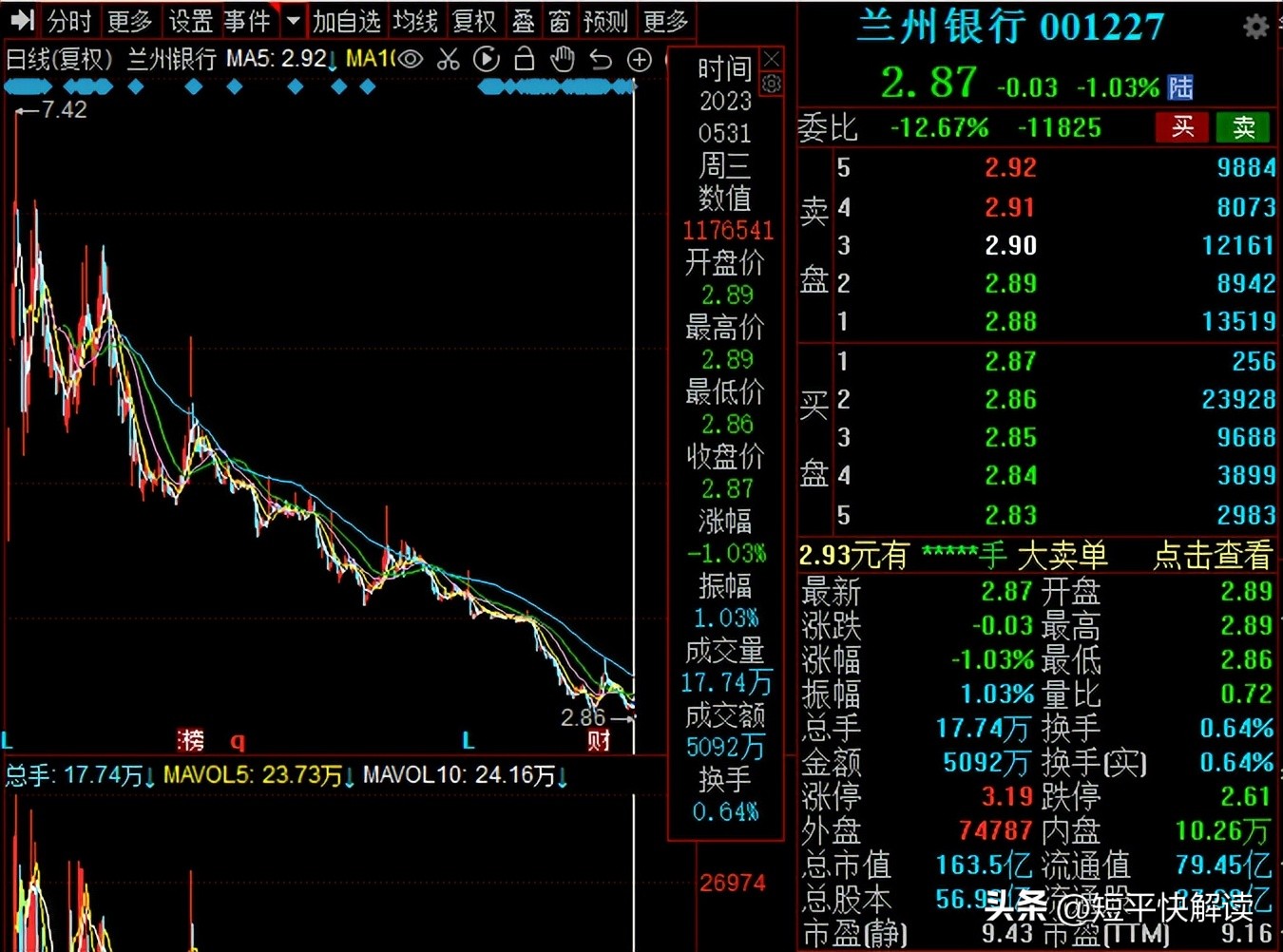Click the undo arrow icon
The width and height of the screenshot is (1283, 952).
600,59
